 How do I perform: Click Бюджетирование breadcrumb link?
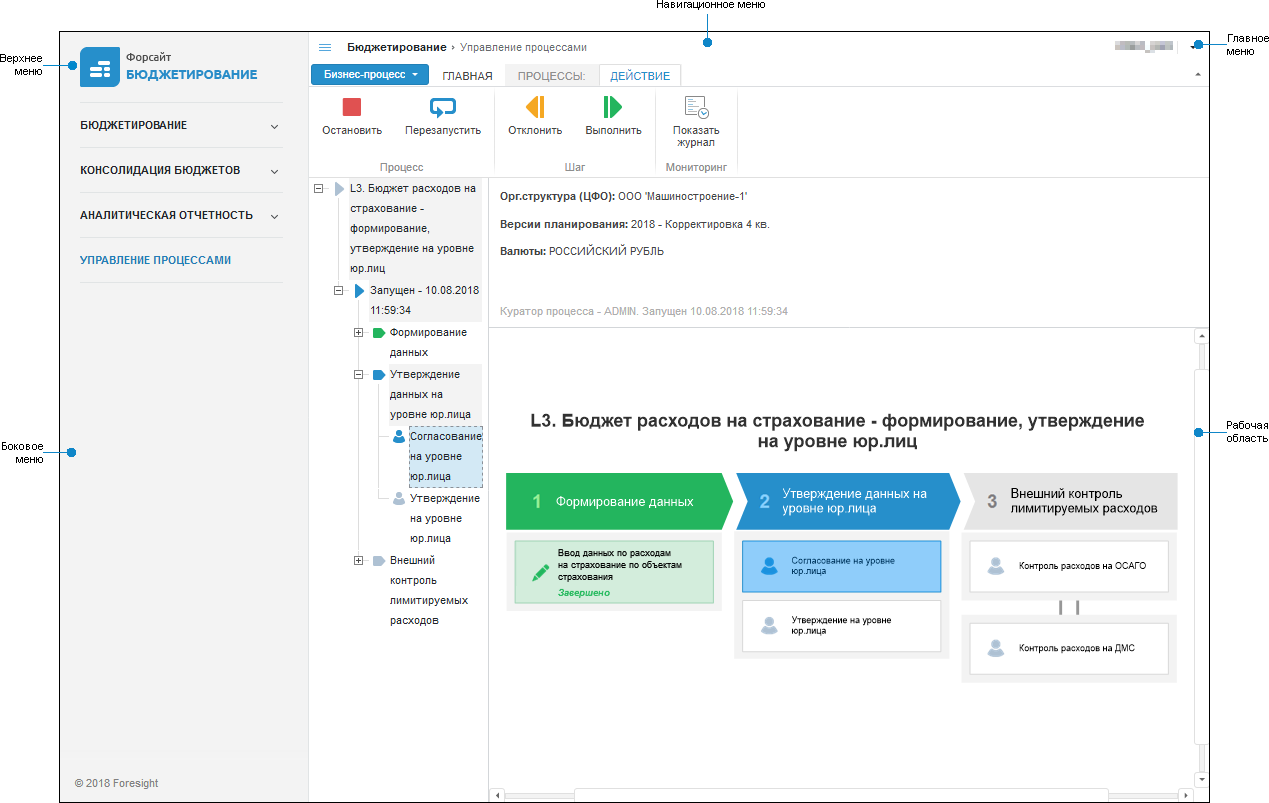pyautogui.click(x=397, y=47)
